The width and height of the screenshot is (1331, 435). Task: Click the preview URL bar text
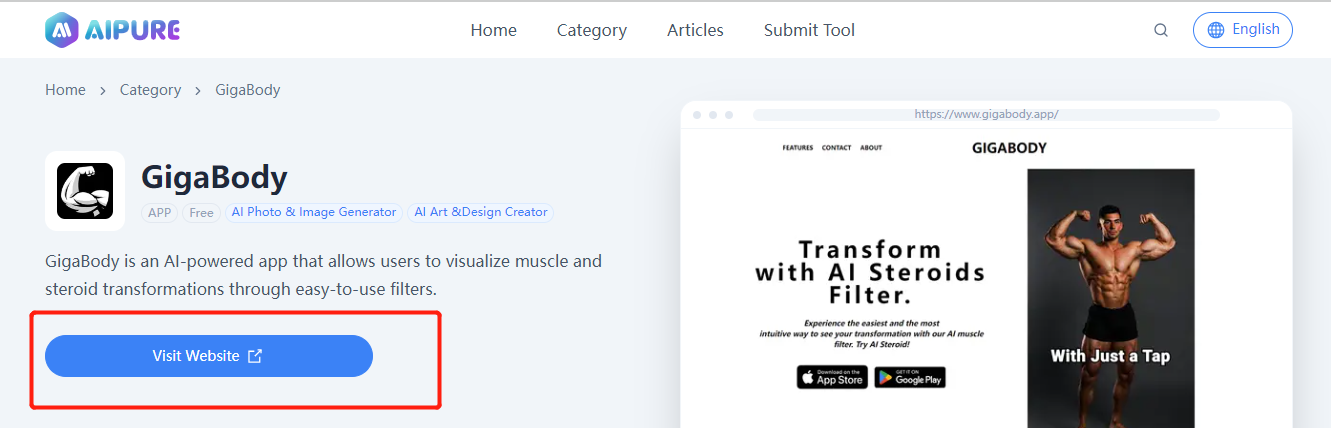point(986,114)
